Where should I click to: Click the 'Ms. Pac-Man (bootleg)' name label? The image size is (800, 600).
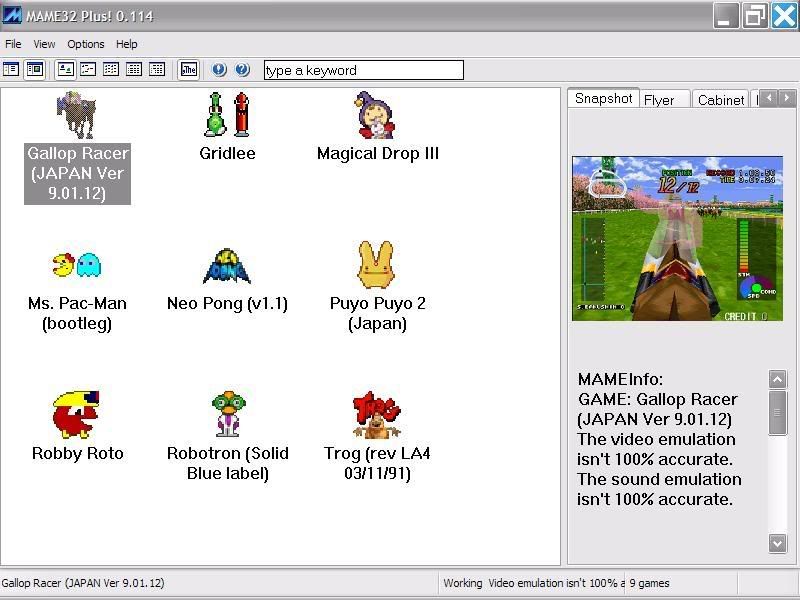click(x=77, y=313)
